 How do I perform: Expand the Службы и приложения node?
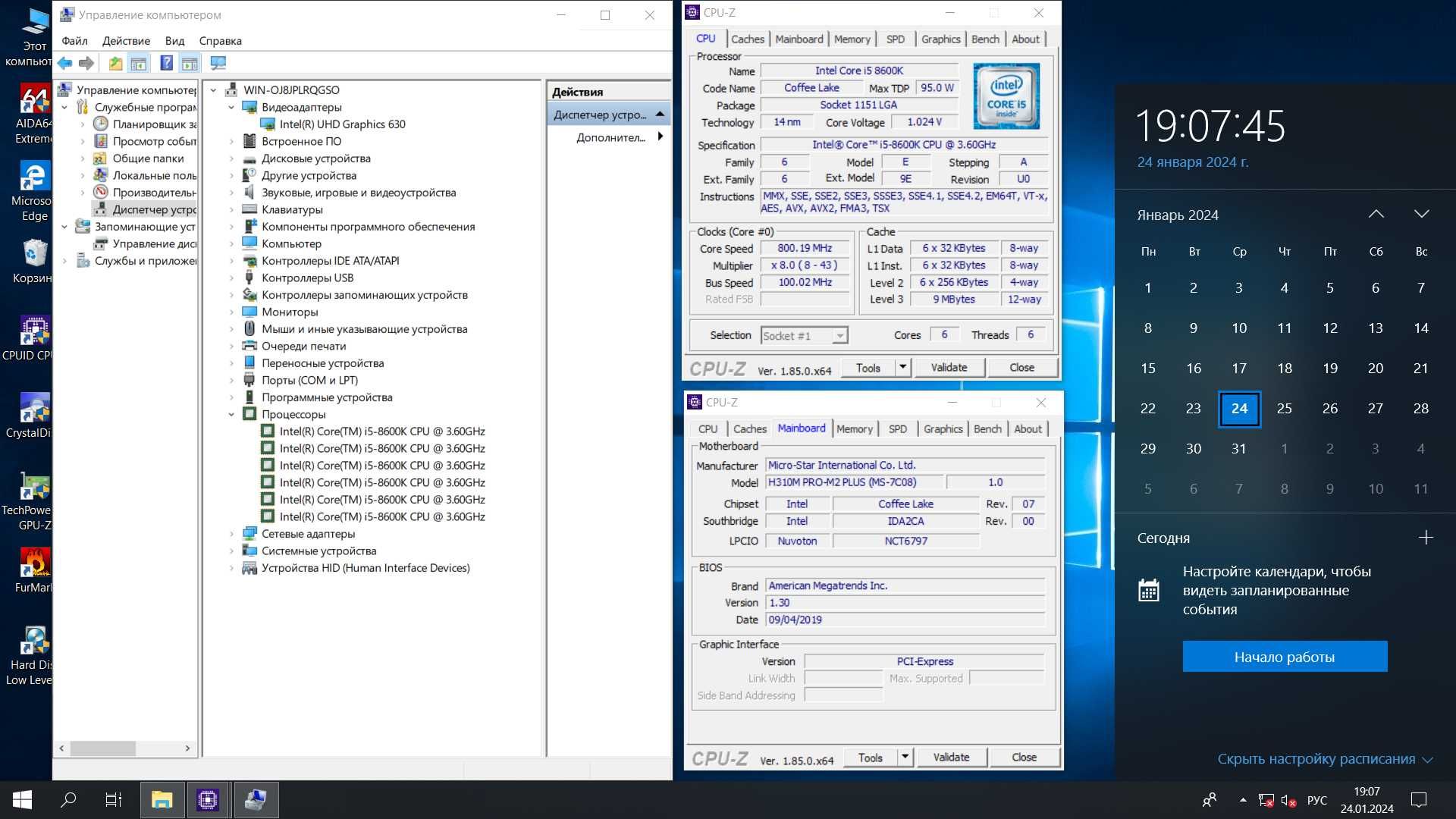click(x=64, y=261)
